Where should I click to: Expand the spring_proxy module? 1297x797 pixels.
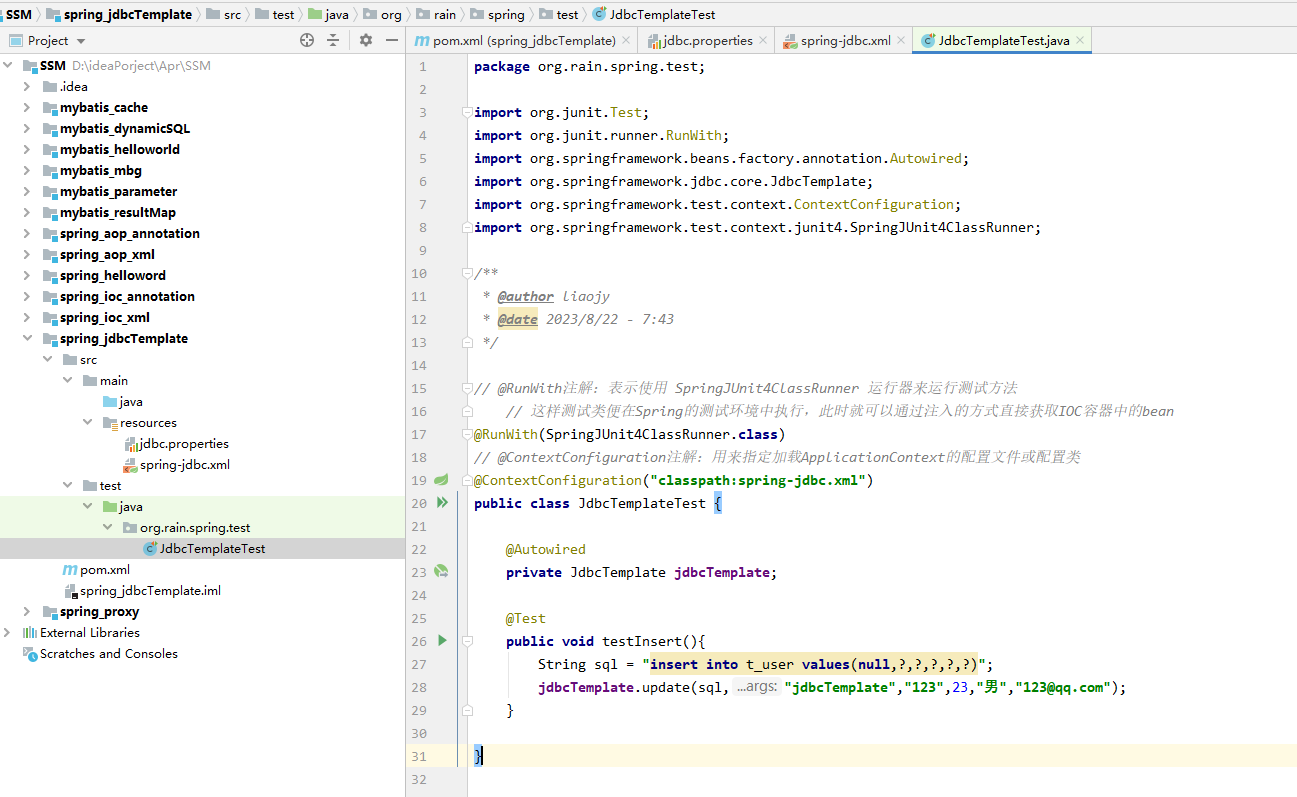[27, 611]
